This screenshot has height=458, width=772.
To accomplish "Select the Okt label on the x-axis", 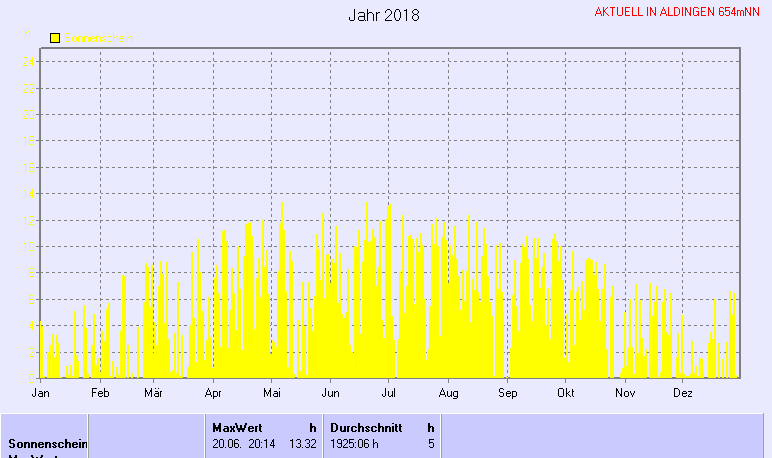I will pyautogui.click(x=566, y=394).
